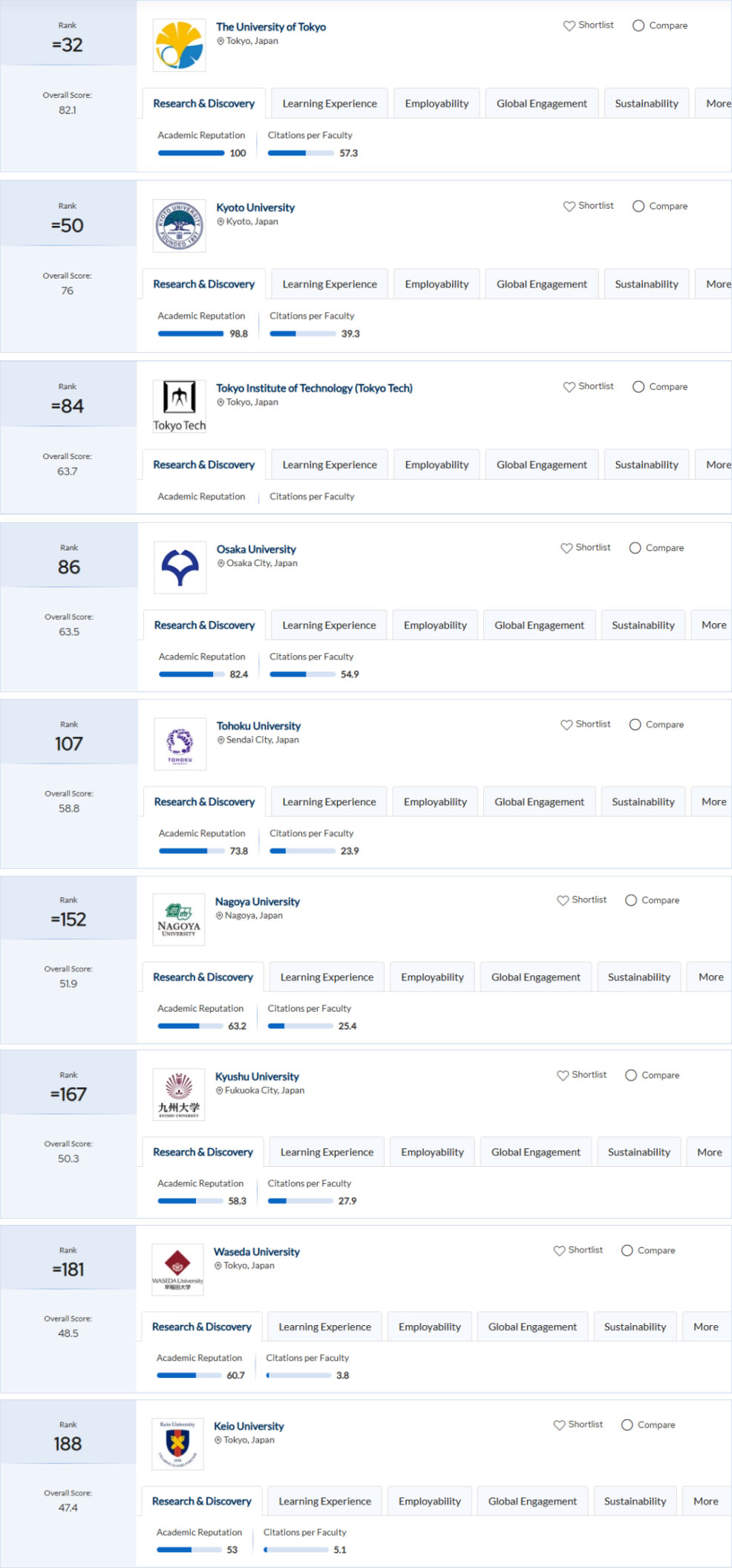This screenshot has width=732, height=1568.
Task: Expand More tab for Kyoto University
Action: (x=713, y=284)
